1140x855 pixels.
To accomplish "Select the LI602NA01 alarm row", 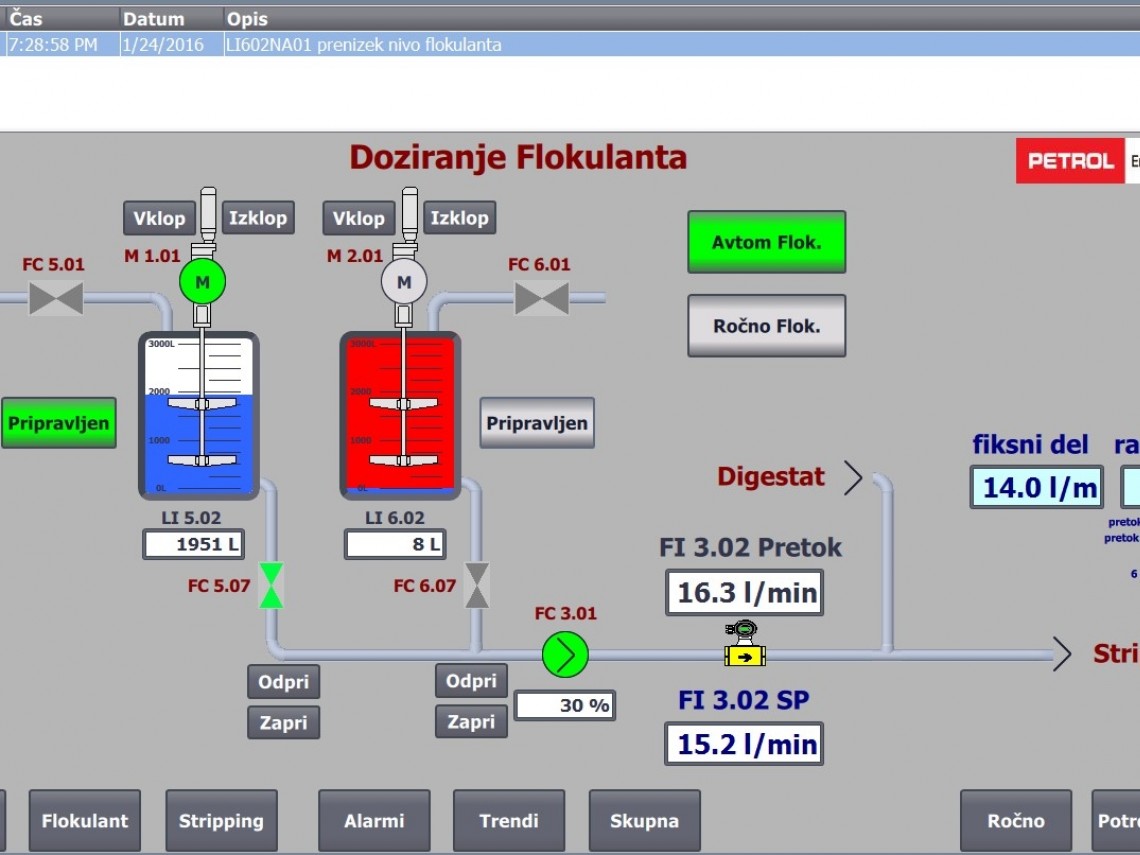I will [x=570, y=45].
